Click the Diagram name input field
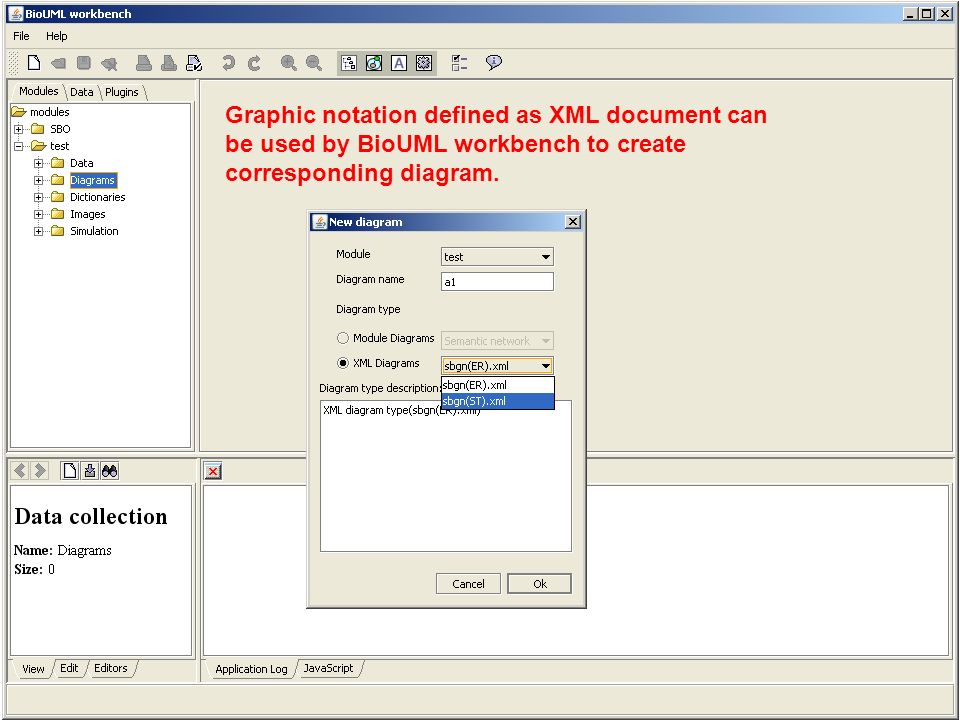Screen dimensions: 960x720 497,282
